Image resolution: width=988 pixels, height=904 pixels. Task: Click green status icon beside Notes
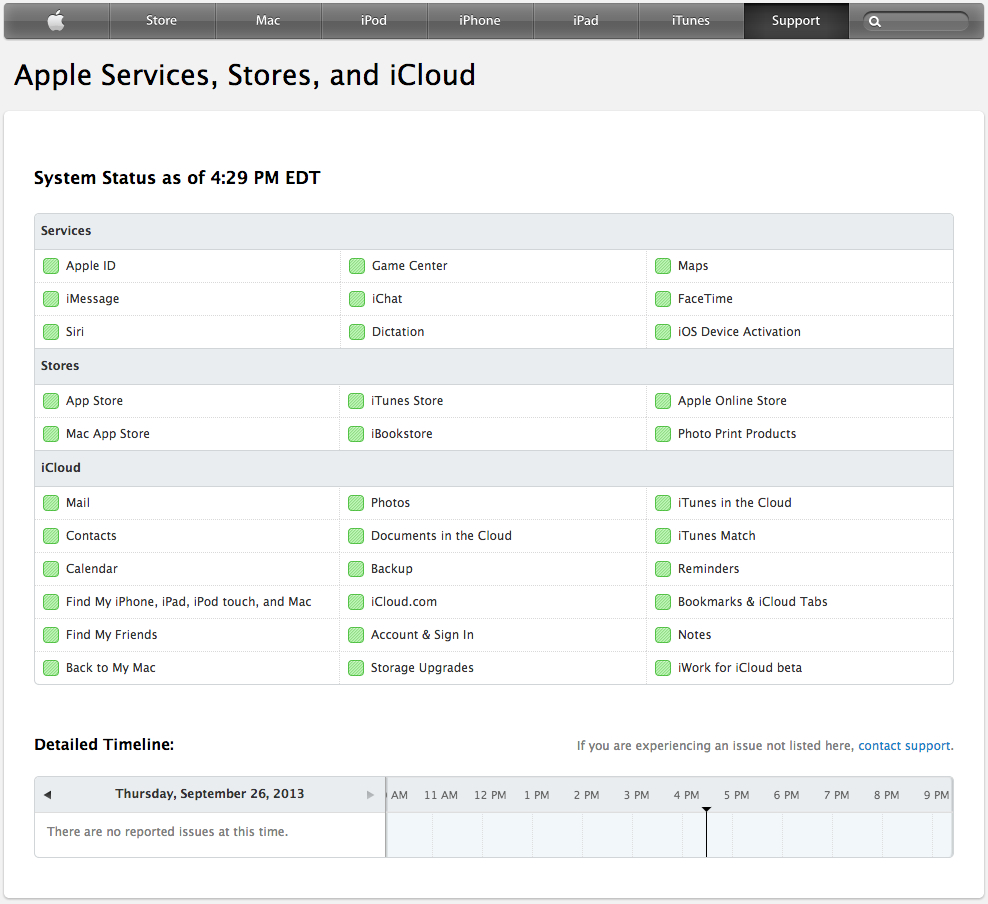pyautogui.click(x=663, y=635)
